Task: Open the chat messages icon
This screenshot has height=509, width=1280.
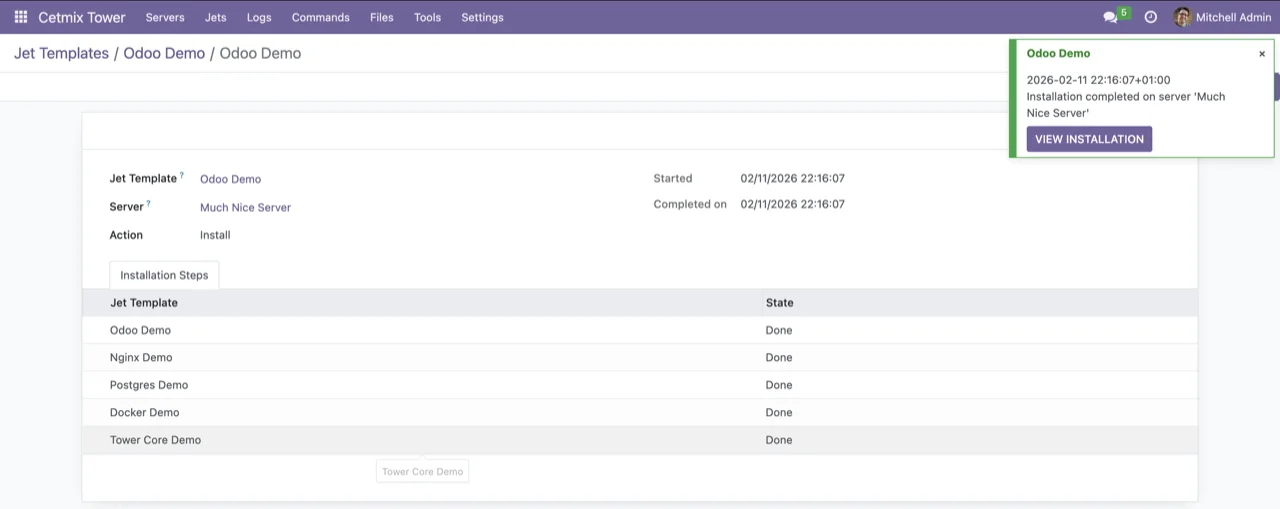Action: 1110,17
